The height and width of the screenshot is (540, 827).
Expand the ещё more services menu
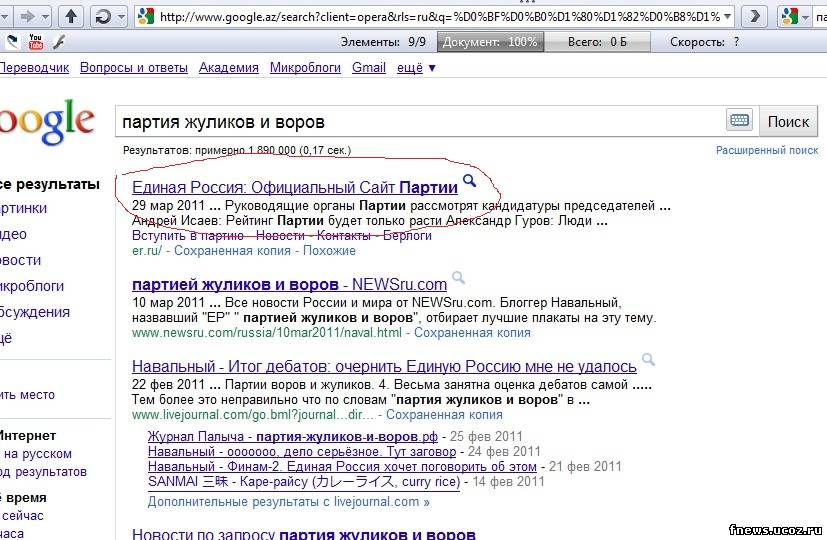pyautogui.click(x=416, y=68)
